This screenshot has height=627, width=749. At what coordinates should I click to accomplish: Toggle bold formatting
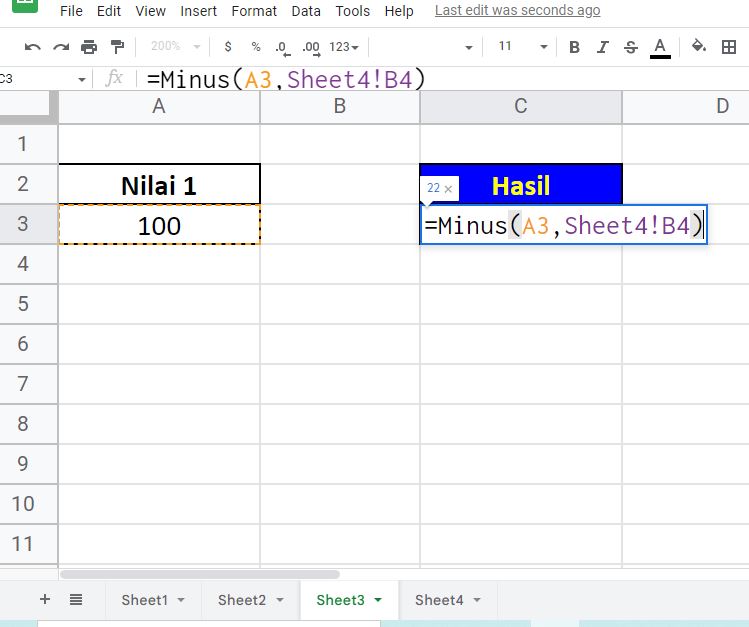(x=574, y=47)
